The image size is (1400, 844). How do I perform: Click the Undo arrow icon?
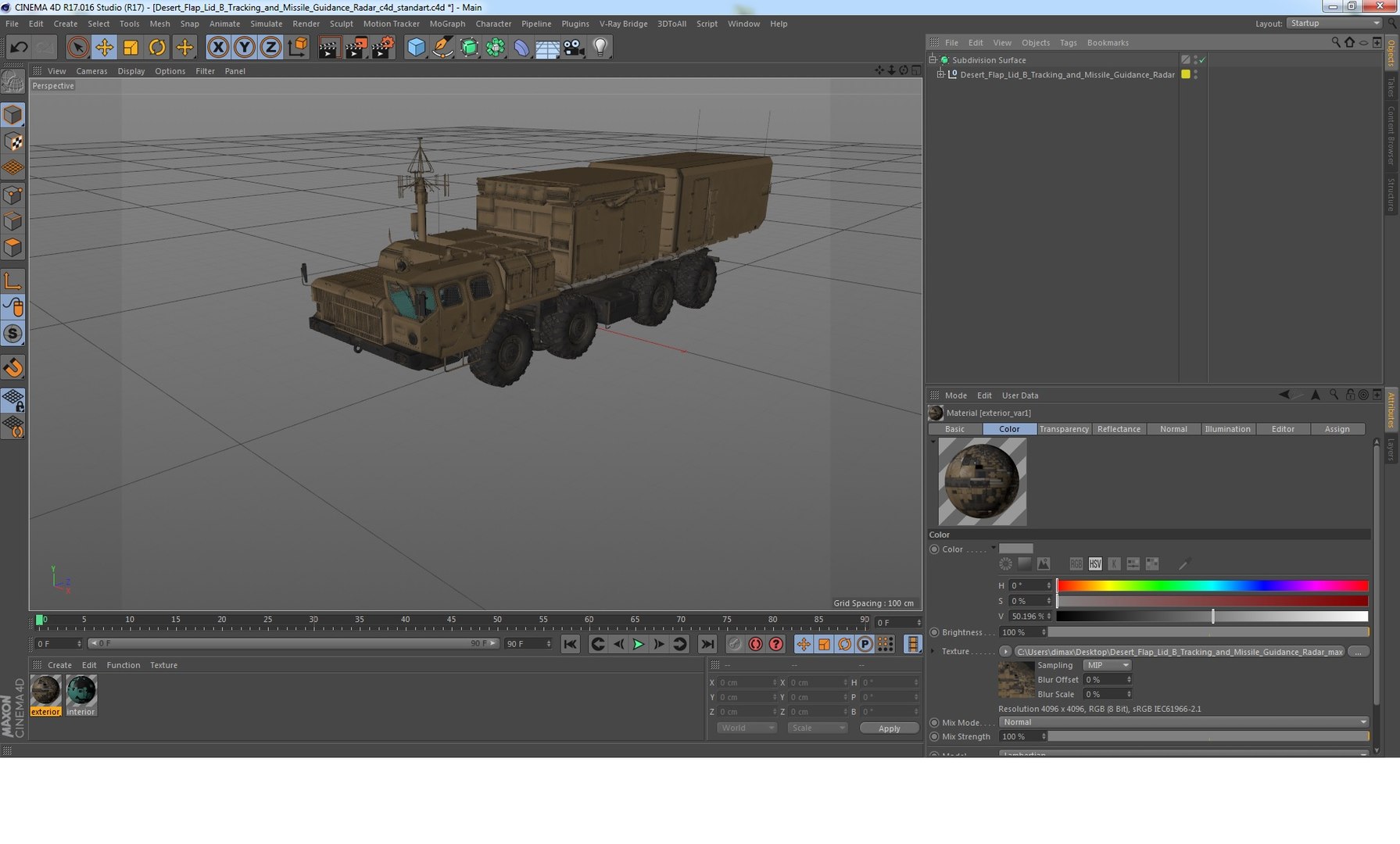19,48
